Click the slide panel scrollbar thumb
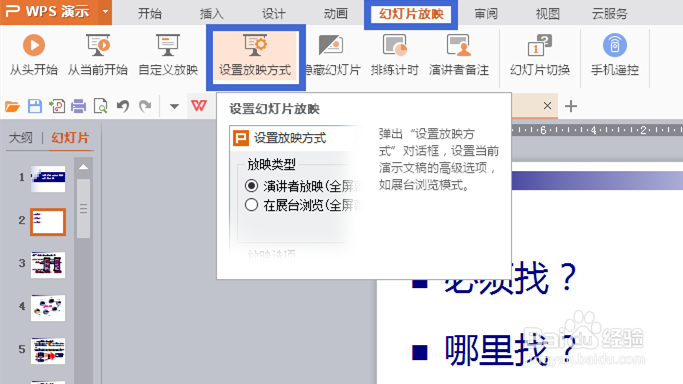This screenshot has width=683, height=384. coord(84,209)
